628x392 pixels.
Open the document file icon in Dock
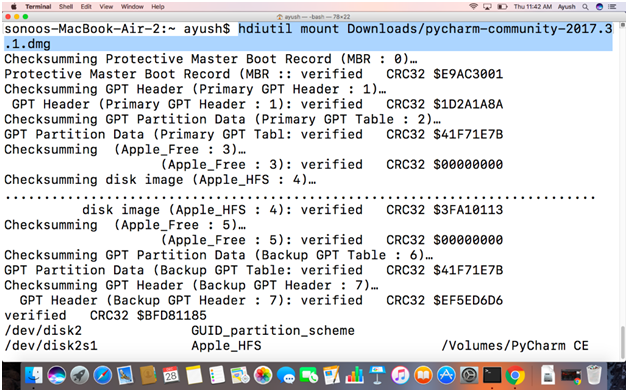[547, 375]
